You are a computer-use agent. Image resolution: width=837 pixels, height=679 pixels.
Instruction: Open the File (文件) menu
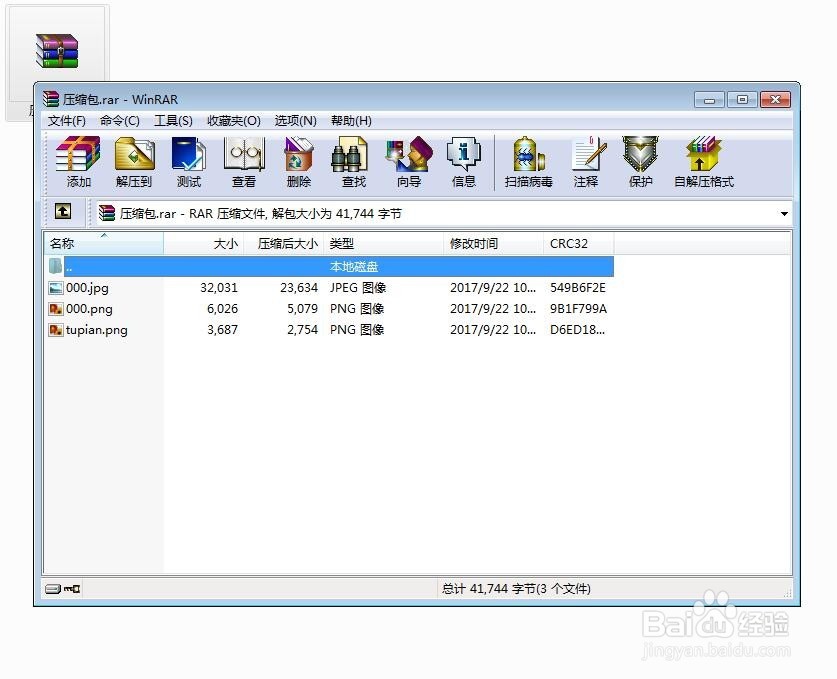pos(67,121)
